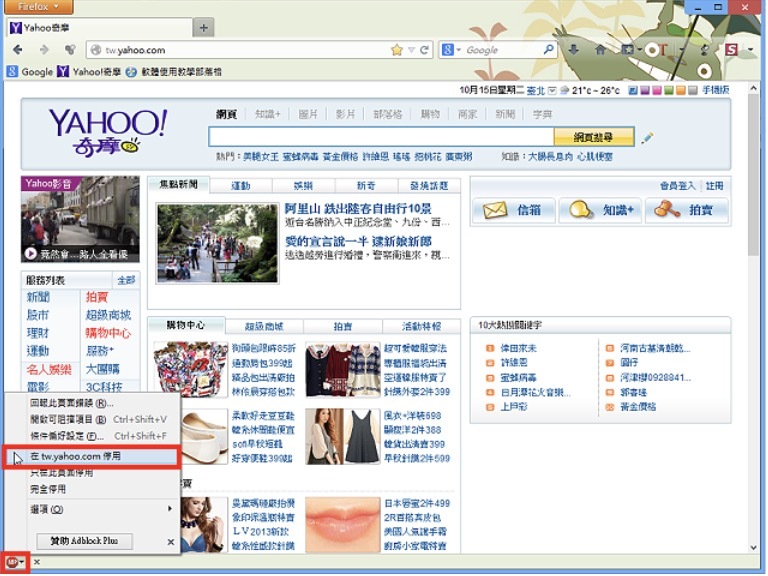Select the orange theme color swatch

point(680,91)
